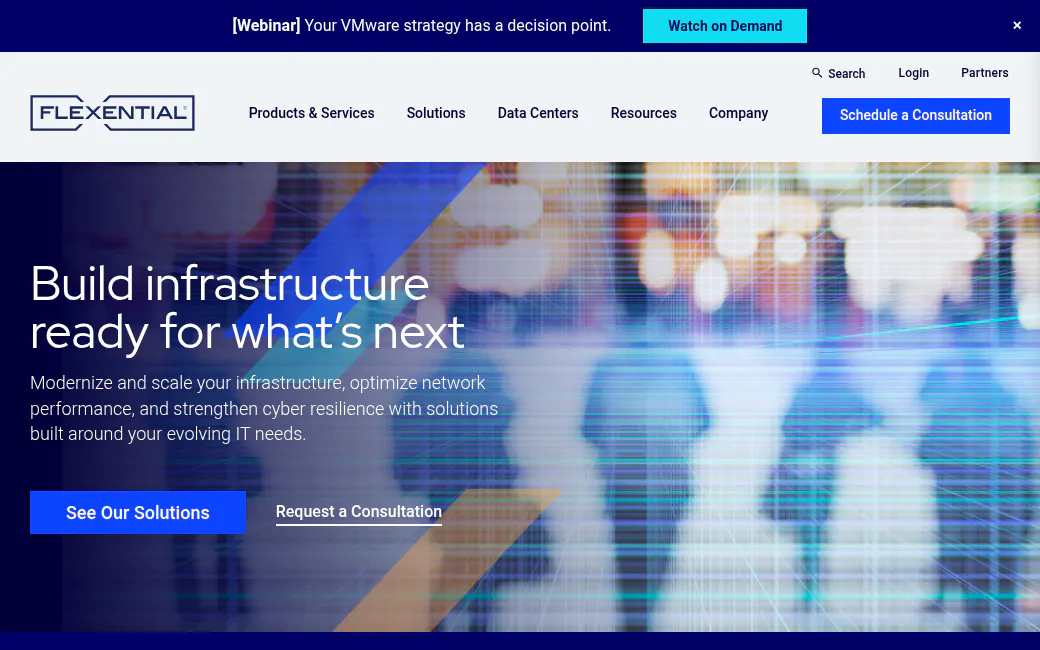Click See Our Solutions button

pyautogui.click(x=138, y=513)
